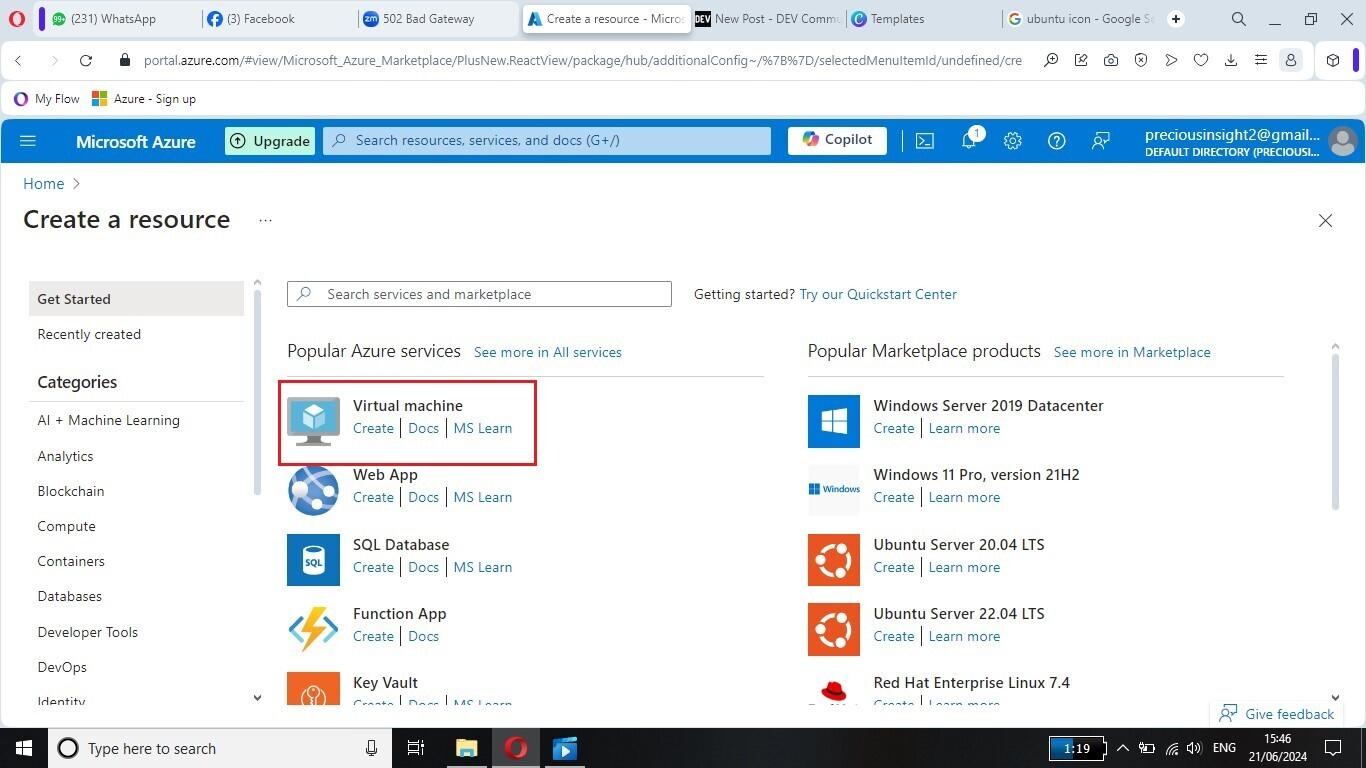1366x768 pixels.
Task: Click the Ubuntu Server 22.04 LTS logo
Action: [834, 629]
